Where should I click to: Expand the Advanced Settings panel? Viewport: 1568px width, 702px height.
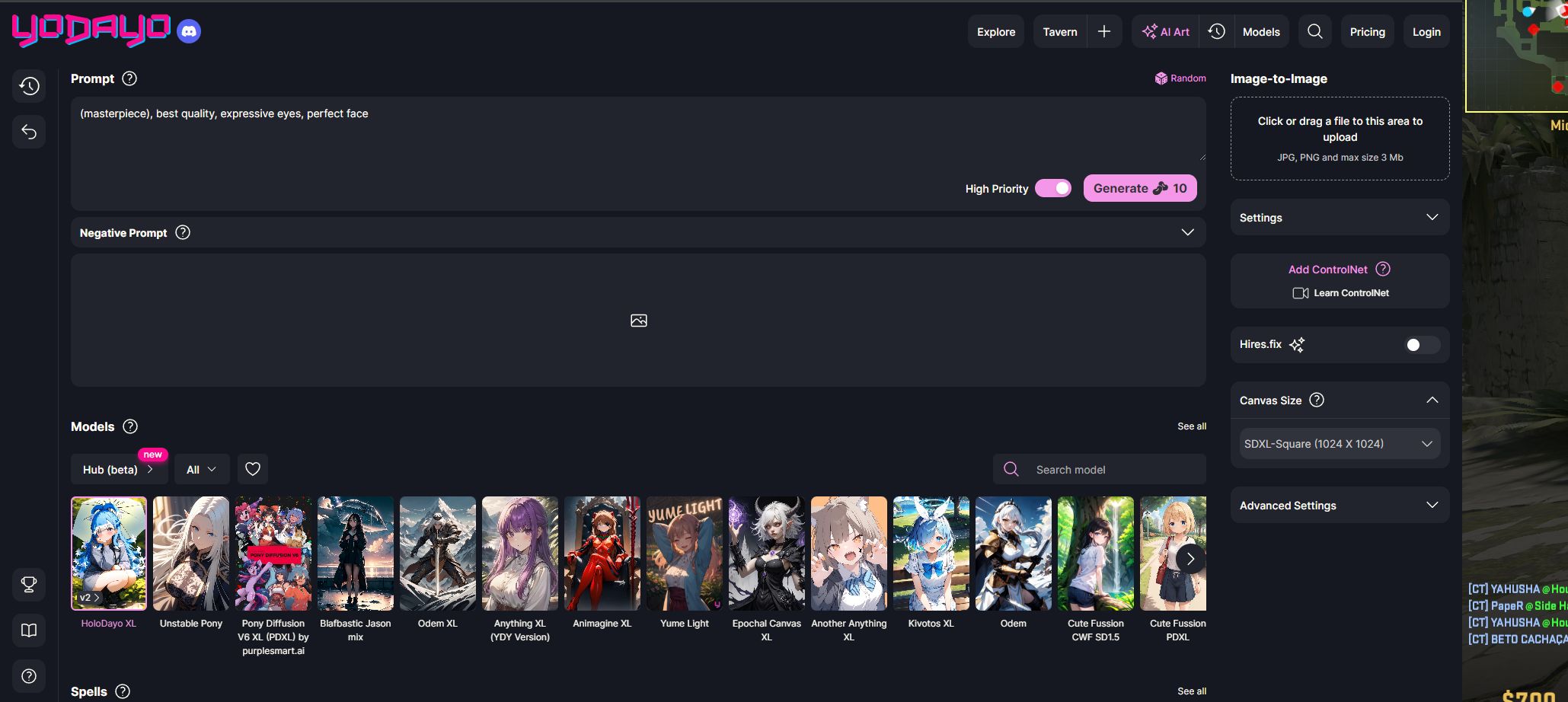(1339, 506)
